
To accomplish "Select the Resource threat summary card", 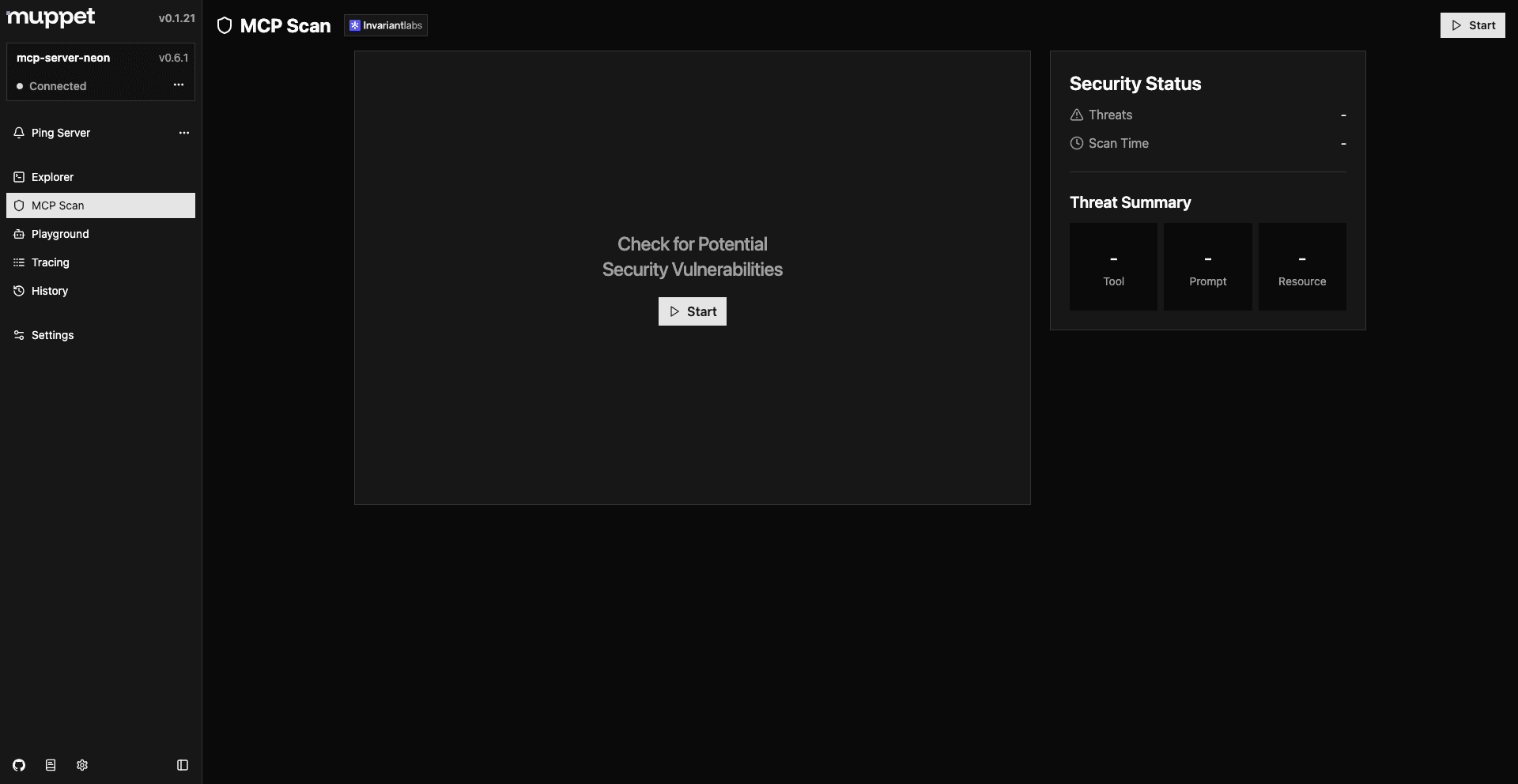I will coord(1302,267).
